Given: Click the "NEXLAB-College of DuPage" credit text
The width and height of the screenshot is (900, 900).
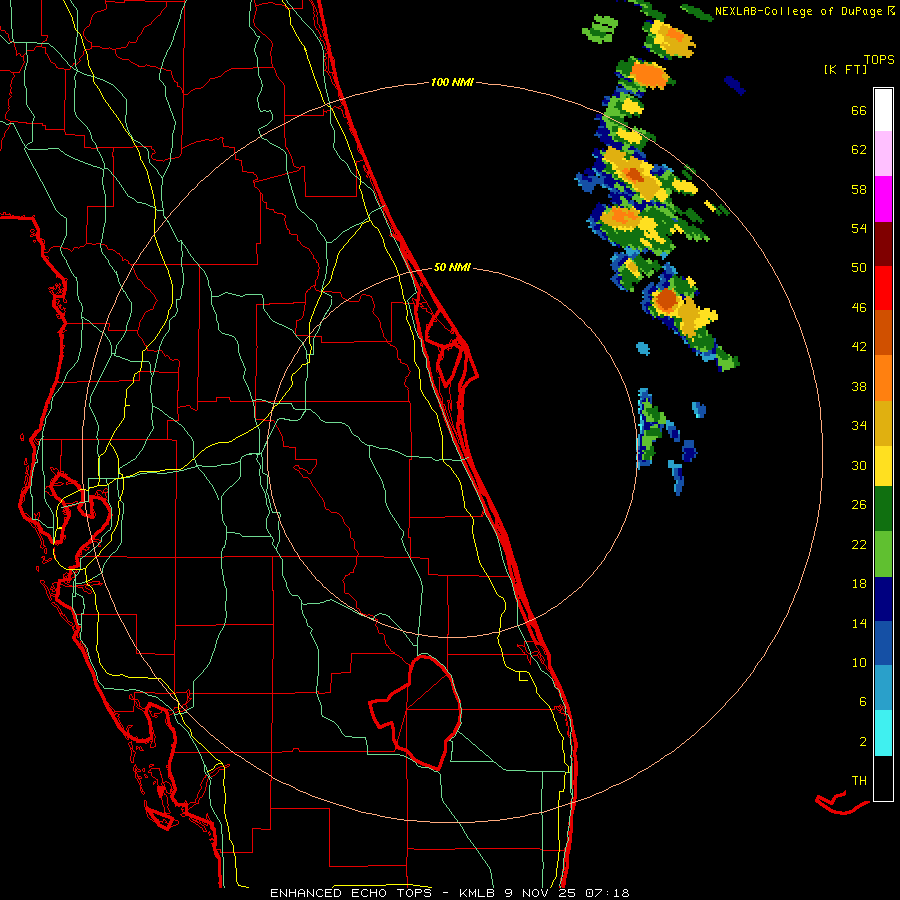Looking at the screenshot, I should (x=798, y=11).
